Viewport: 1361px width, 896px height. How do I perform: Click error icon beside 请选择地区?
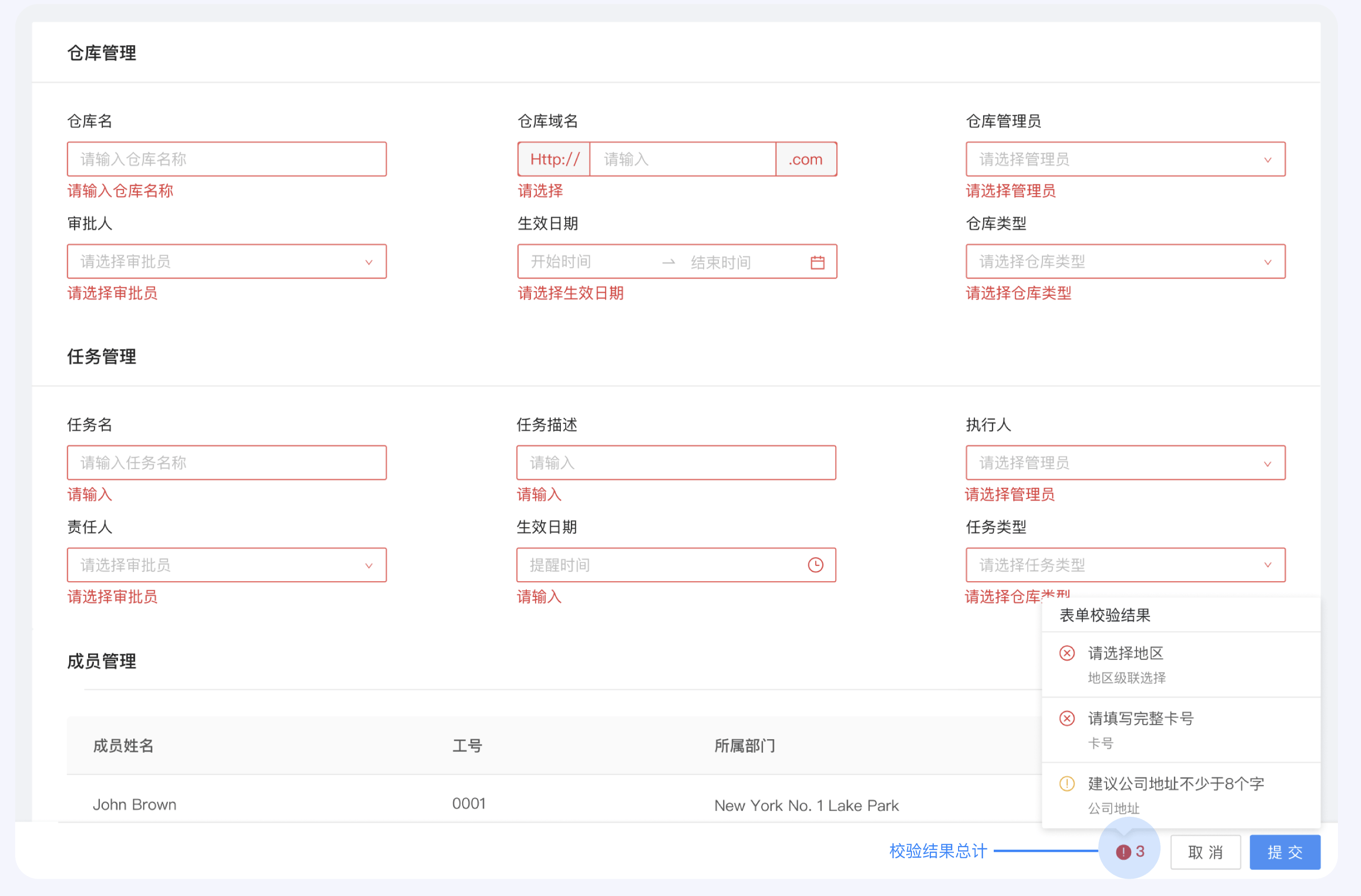pos(1067,653)
